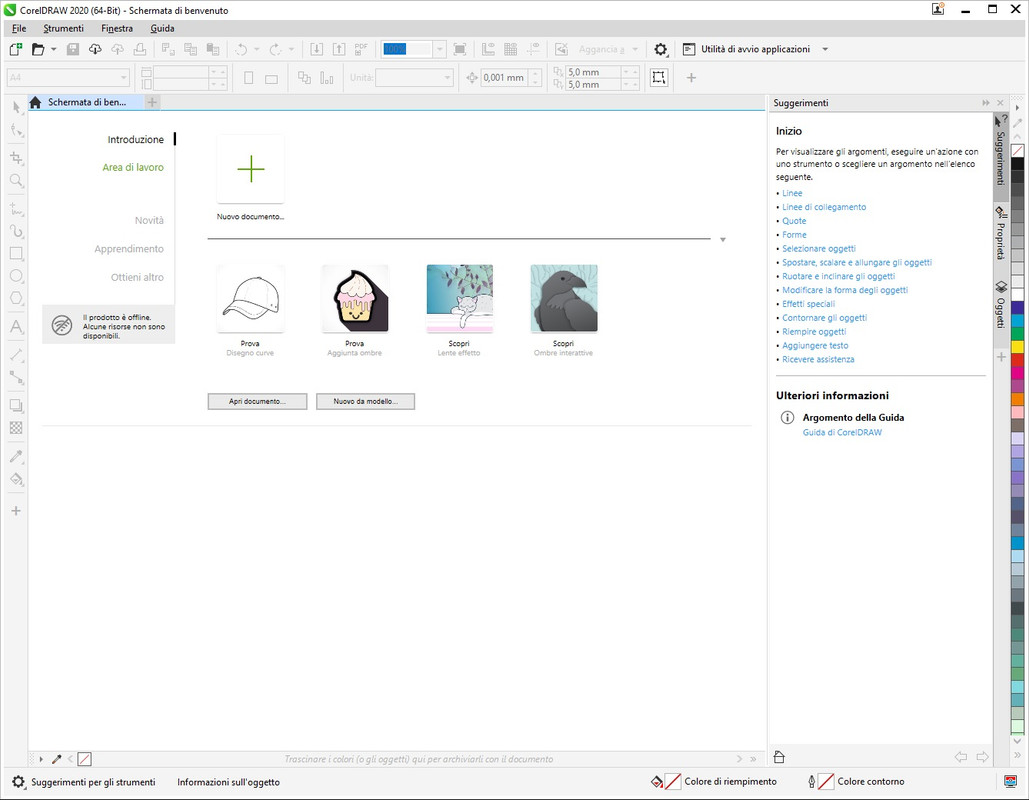Click the Nuovo documento plus thumbnail

coord(251,169)
